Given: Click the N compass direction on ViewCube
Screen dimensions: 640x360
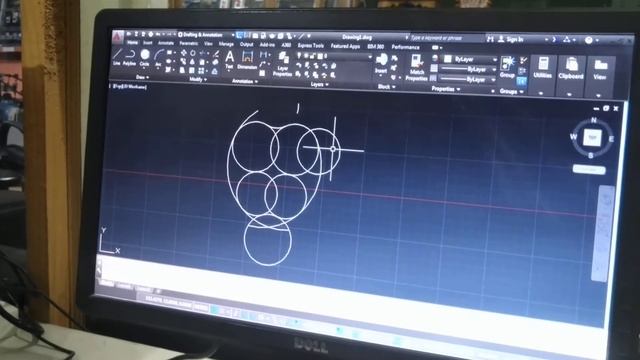Looking at the screenshot, I should click(x=593, y=120).
